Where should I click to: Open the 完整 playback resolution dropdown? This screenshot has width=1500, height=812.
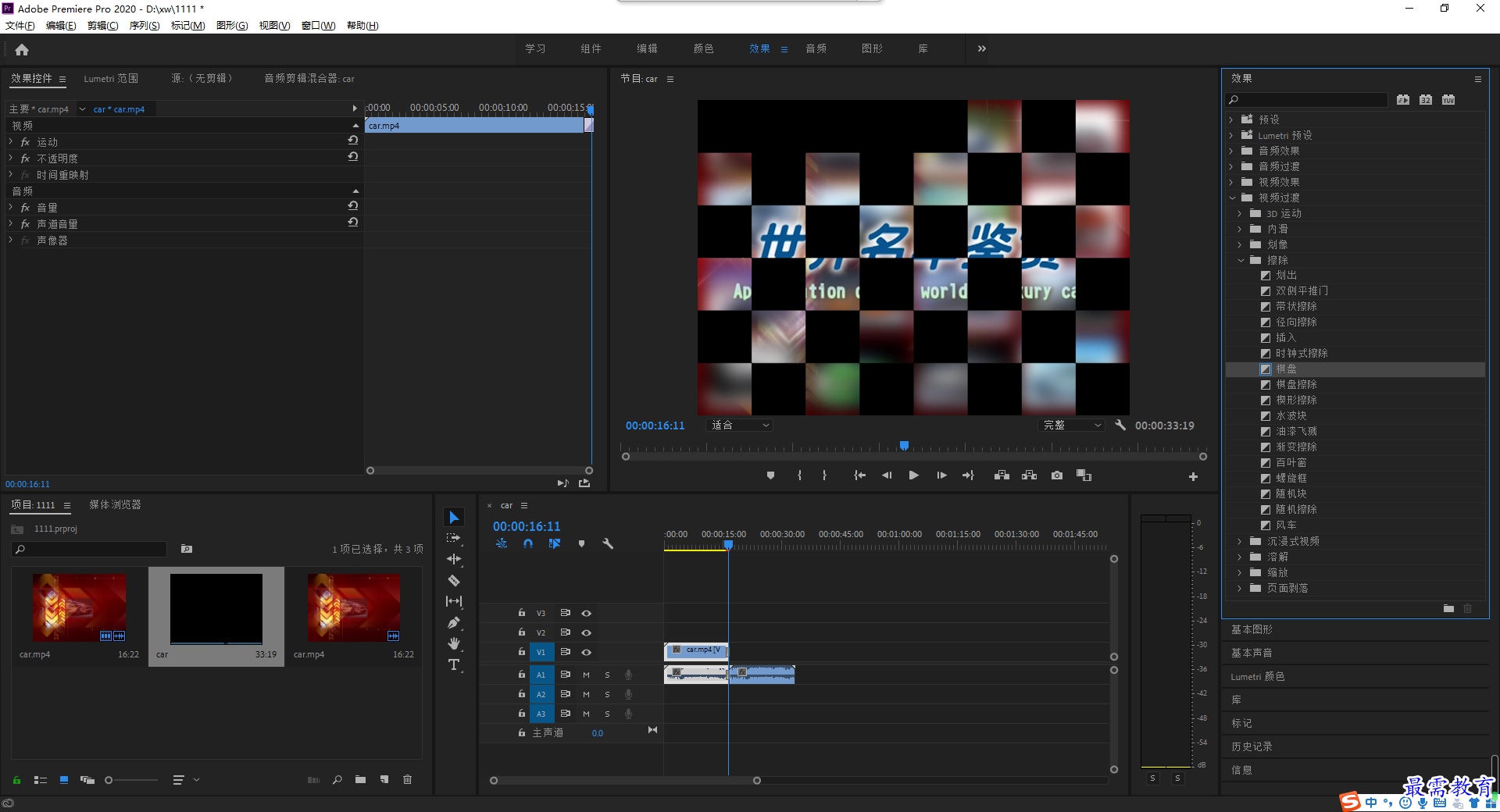click(x=1072, y=425)
